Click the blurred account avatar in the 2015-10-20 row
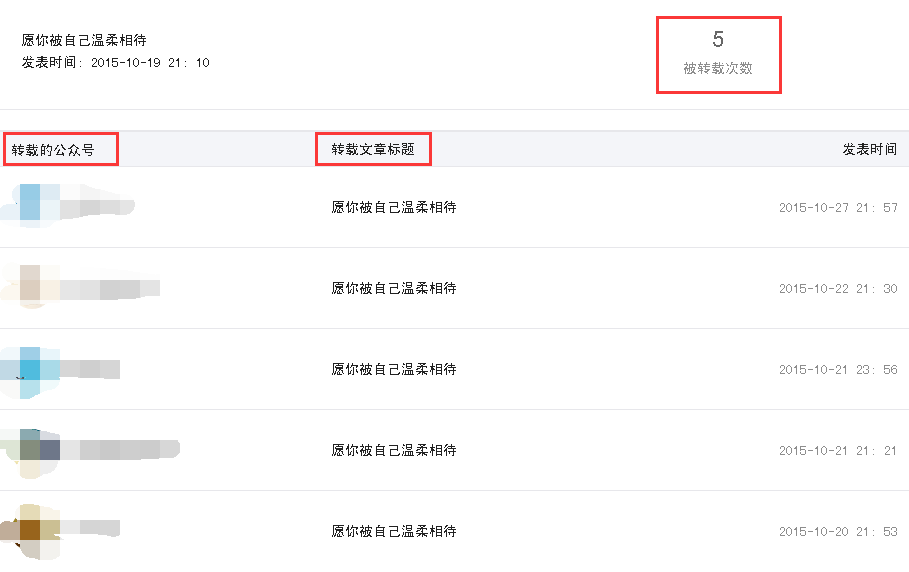The image size is (909, 572). pos(30,531)
